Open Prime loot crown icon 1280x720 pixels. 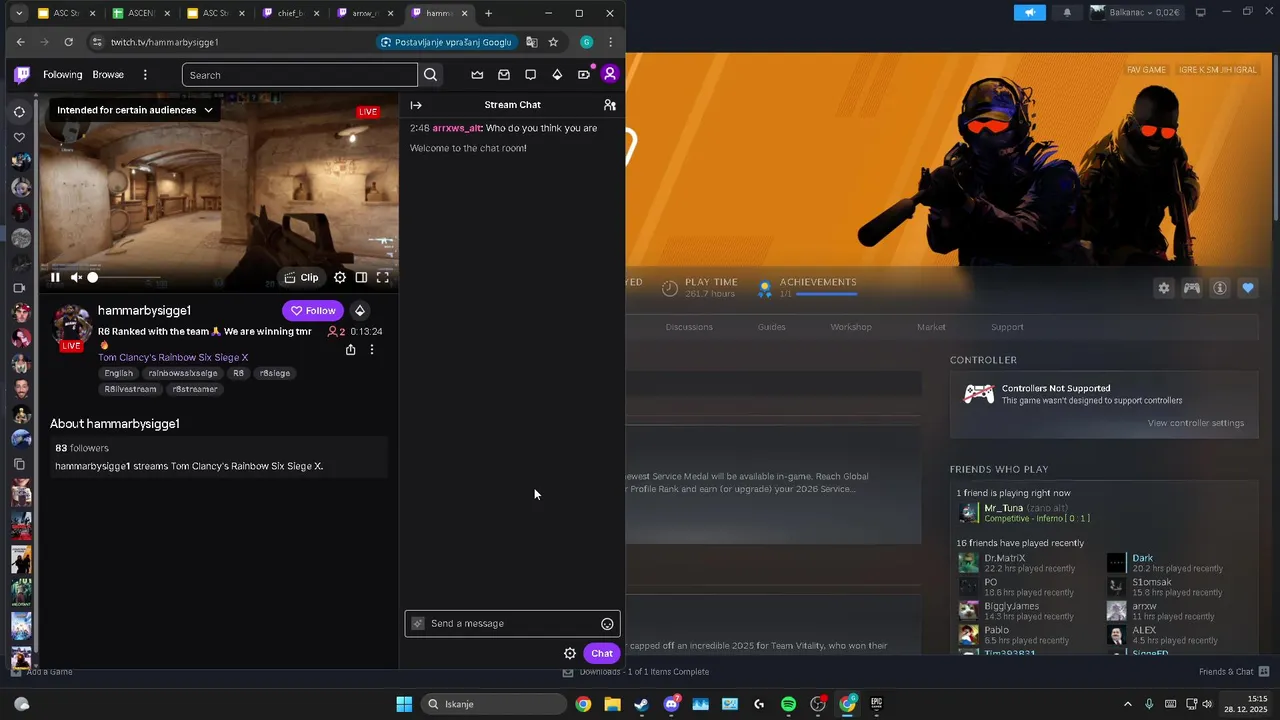click(477, 74)
